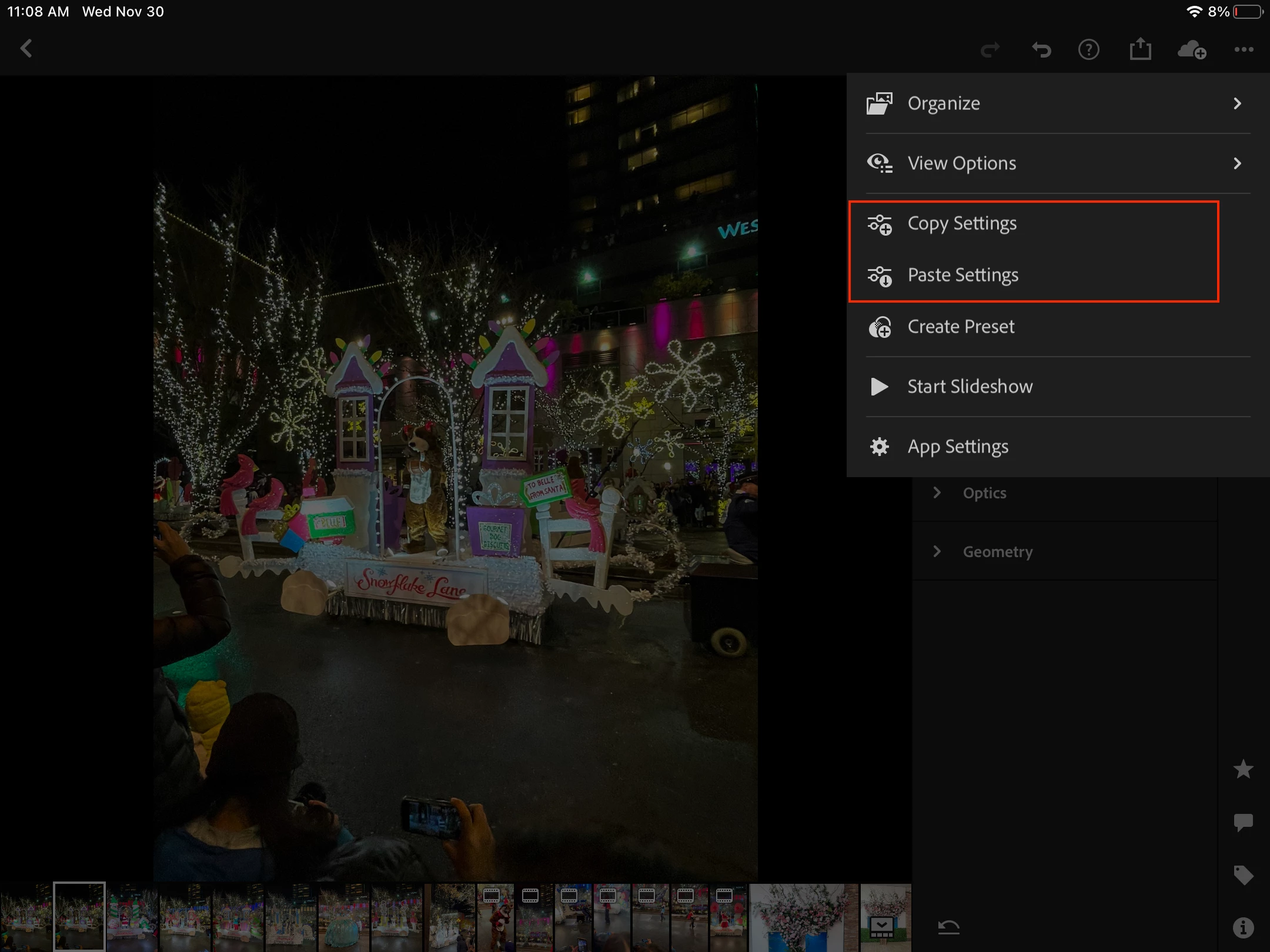Open the help question mark icon
Image resolution: width=1270 pixels, height=952 pixels.
tap(1089, 50)
